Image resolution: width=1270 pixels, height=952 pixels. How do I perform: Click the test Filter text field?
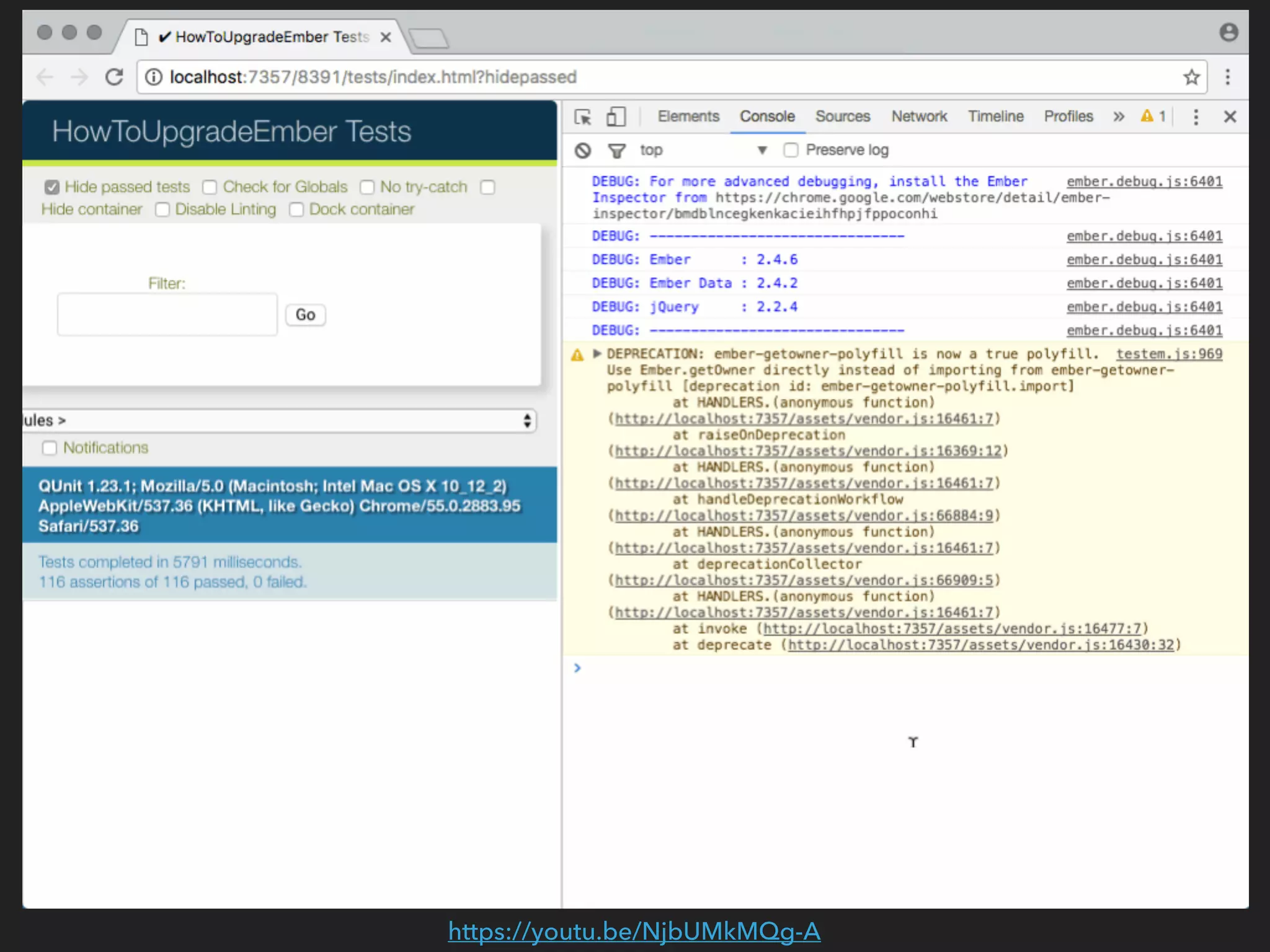click(x=167, y=315)
